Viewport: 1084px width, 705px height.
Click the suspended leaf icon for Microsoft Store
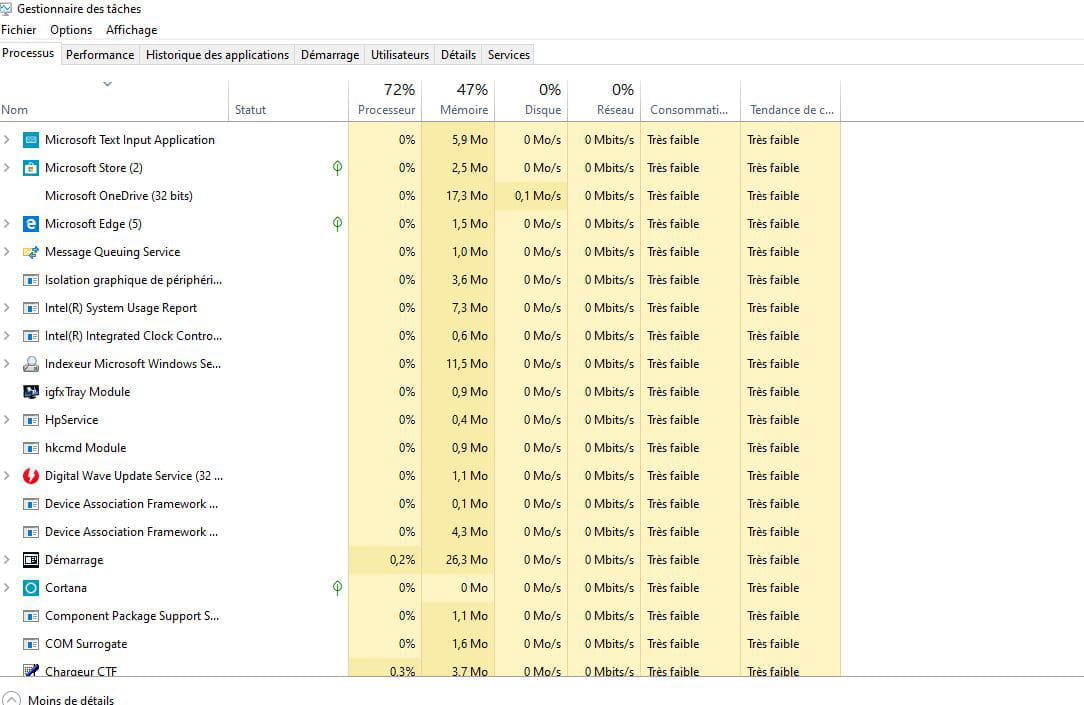pyautogui.click(x=337, y=168)
